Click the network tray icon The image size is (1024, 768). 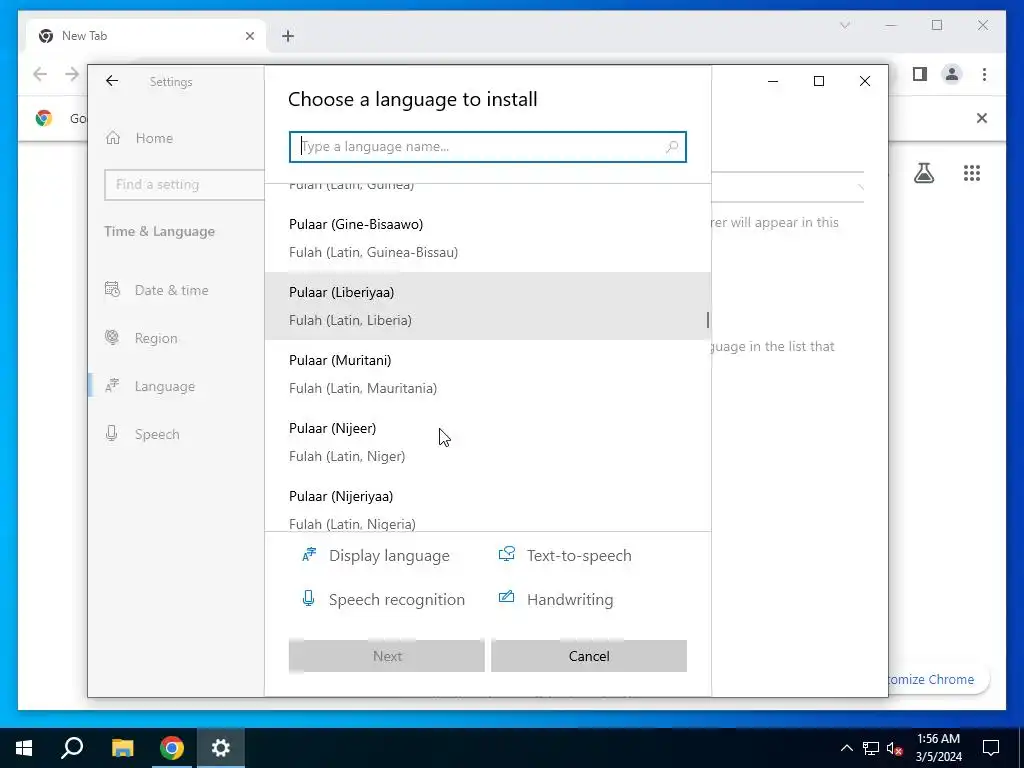[x=871, y=748]
